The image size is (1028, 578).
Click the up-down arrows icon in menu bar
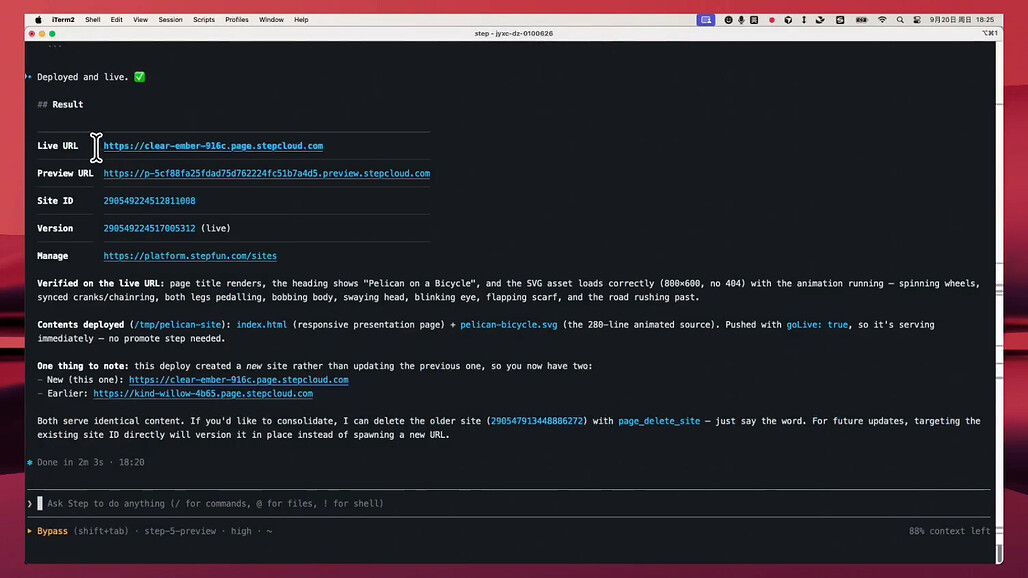click(x=804, y=20)
